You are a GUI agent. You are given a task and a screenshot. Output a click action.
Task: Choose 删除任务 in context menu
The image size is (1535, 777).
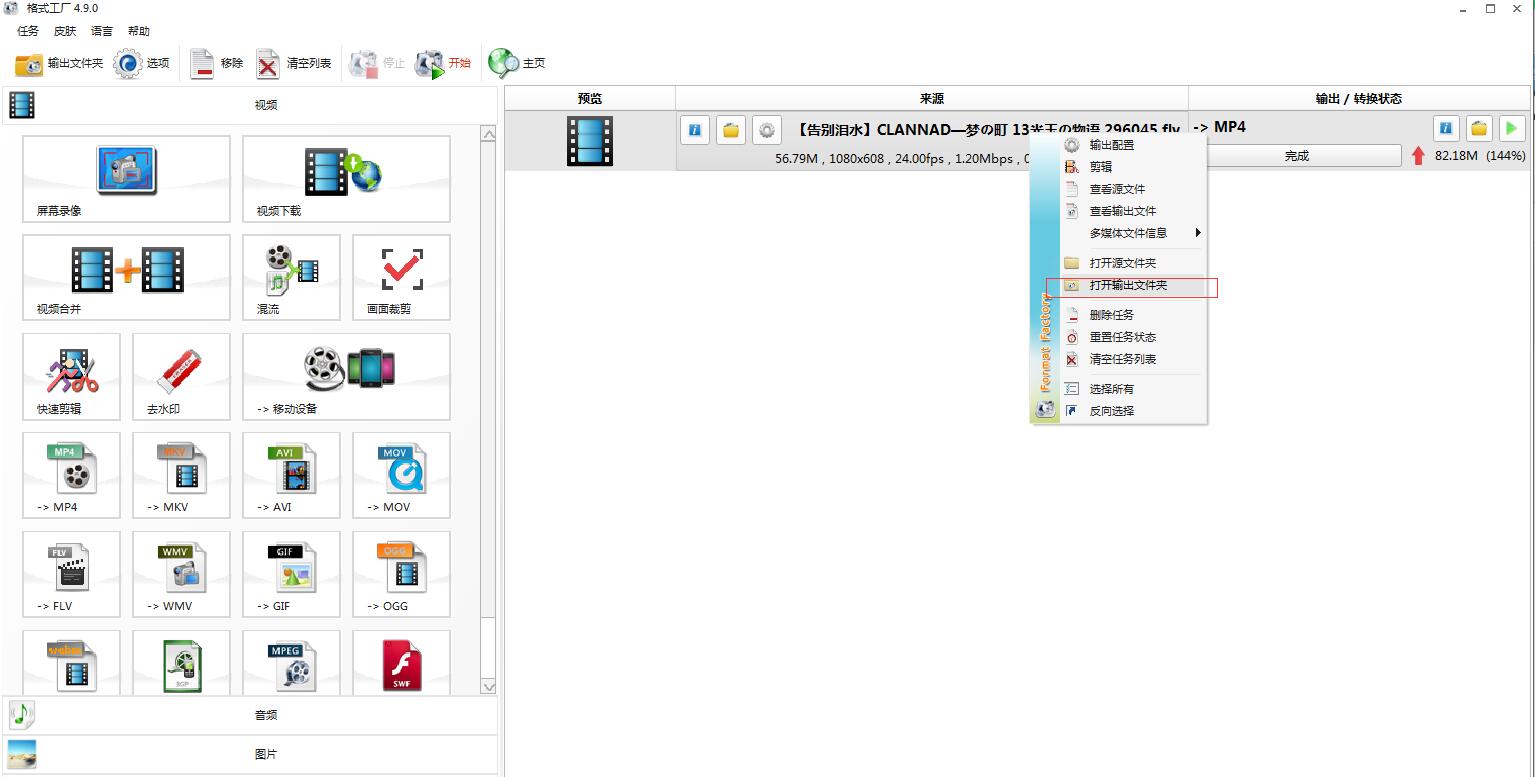click(1133, 315)
